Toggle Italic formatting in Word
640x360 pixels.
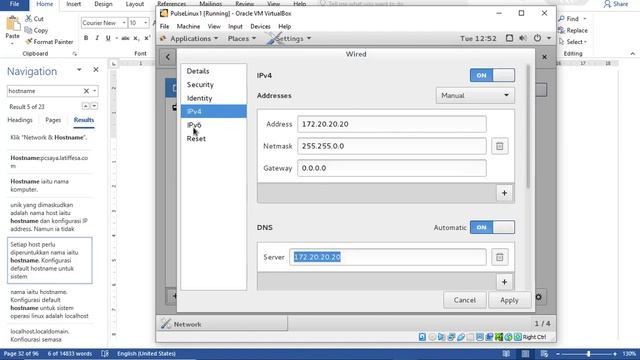point(97,38)
